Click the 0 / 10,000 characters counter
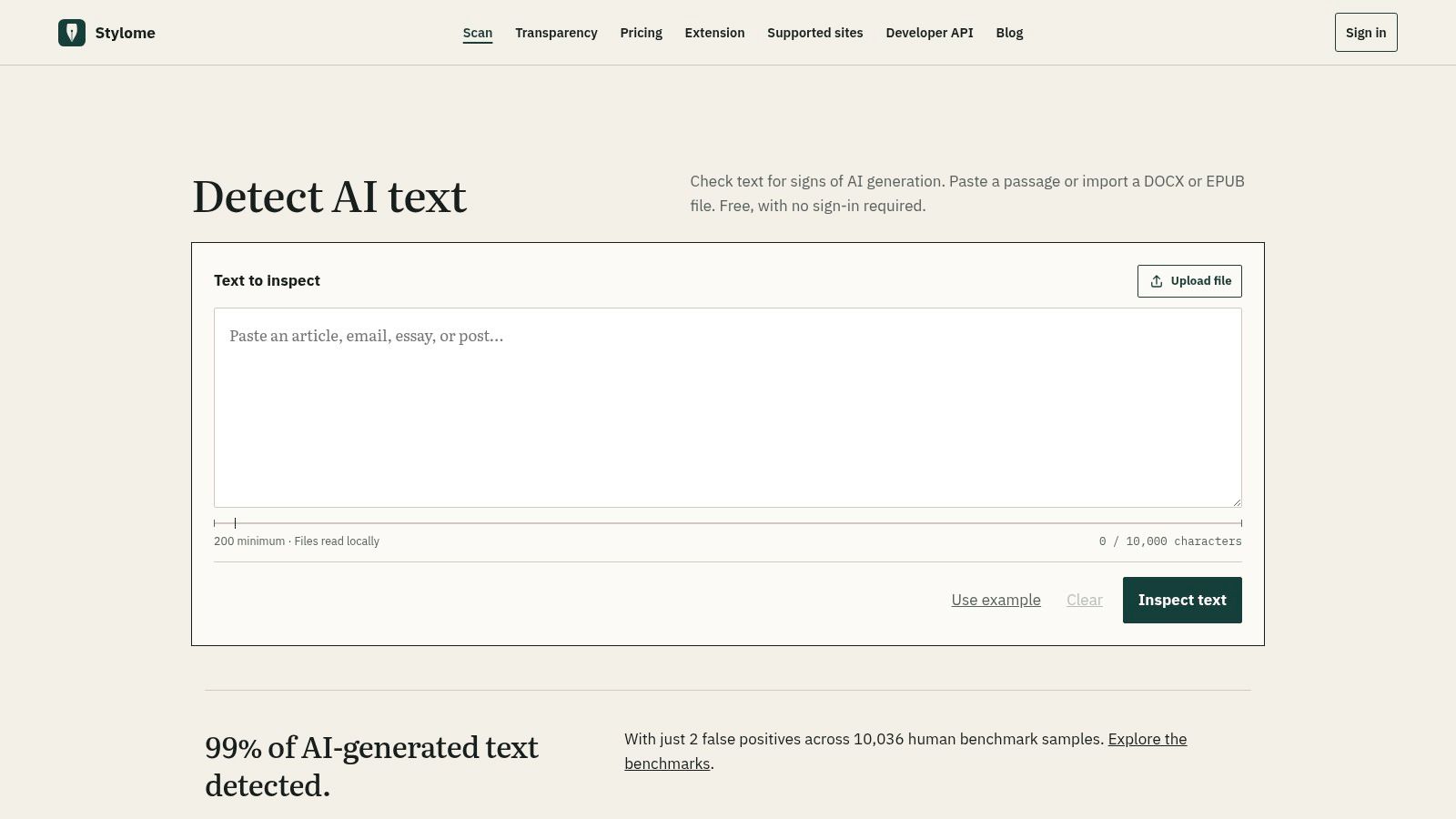 (x=1170, y=541)
